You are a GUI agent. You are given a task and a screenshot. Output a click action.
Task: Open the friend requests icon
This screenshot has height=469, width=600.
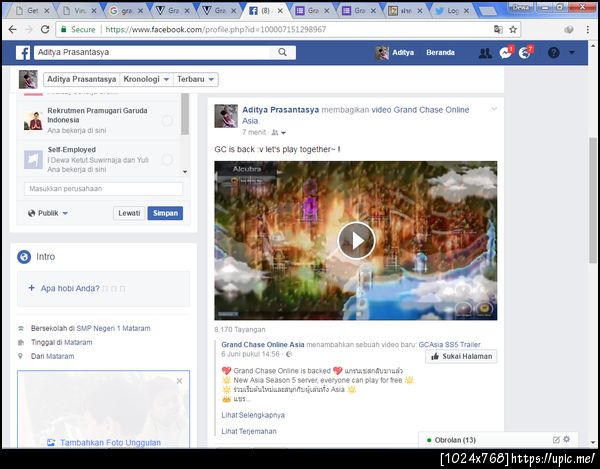[x=485, y=53]
